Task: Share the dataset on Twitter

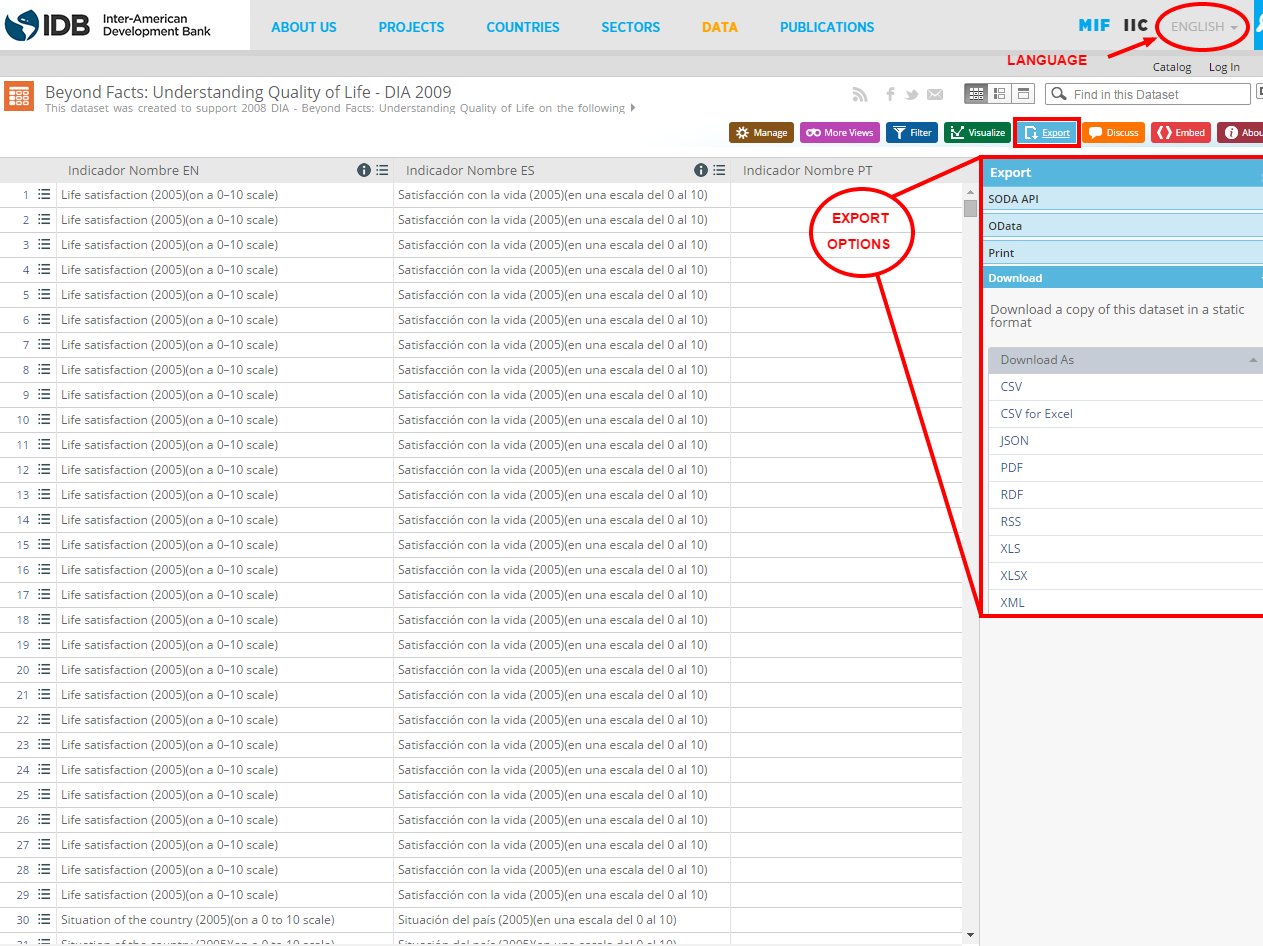Action: coord(913,94)
